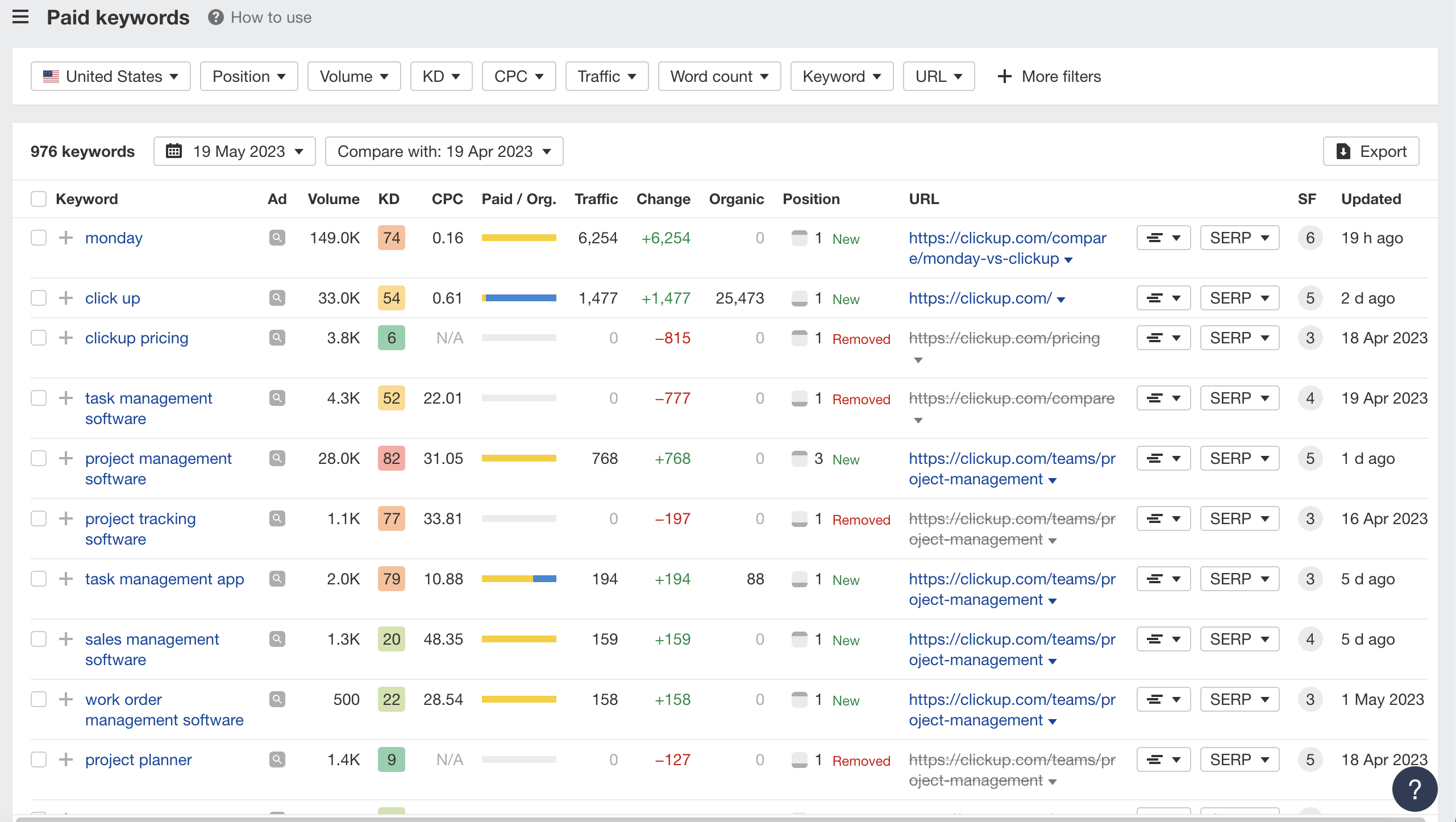Open the project planner keyword link
Screen dimensions: 1456x822
[x=138, y=759]
